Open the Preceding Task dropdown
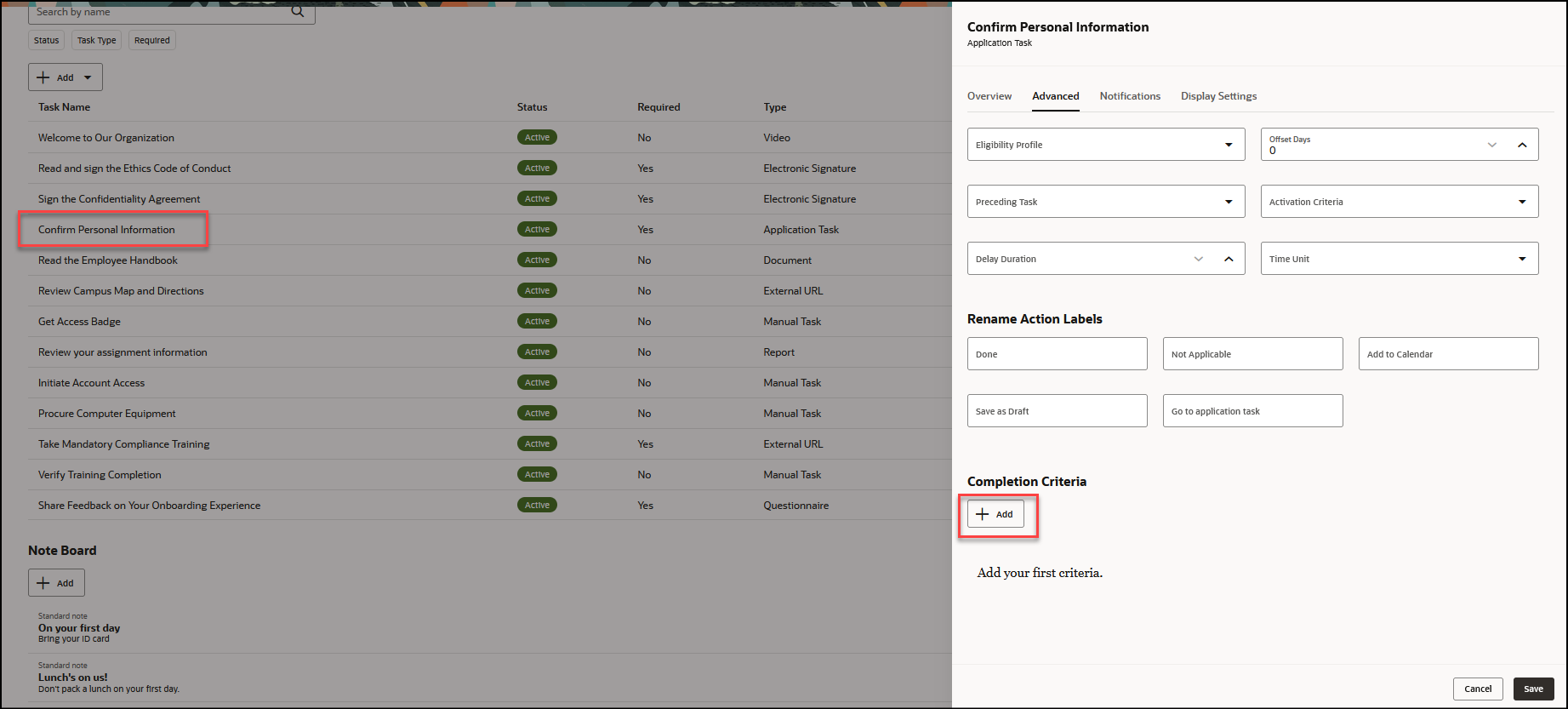Screen dimensions: 1568x709 [x=1229, y=202]
